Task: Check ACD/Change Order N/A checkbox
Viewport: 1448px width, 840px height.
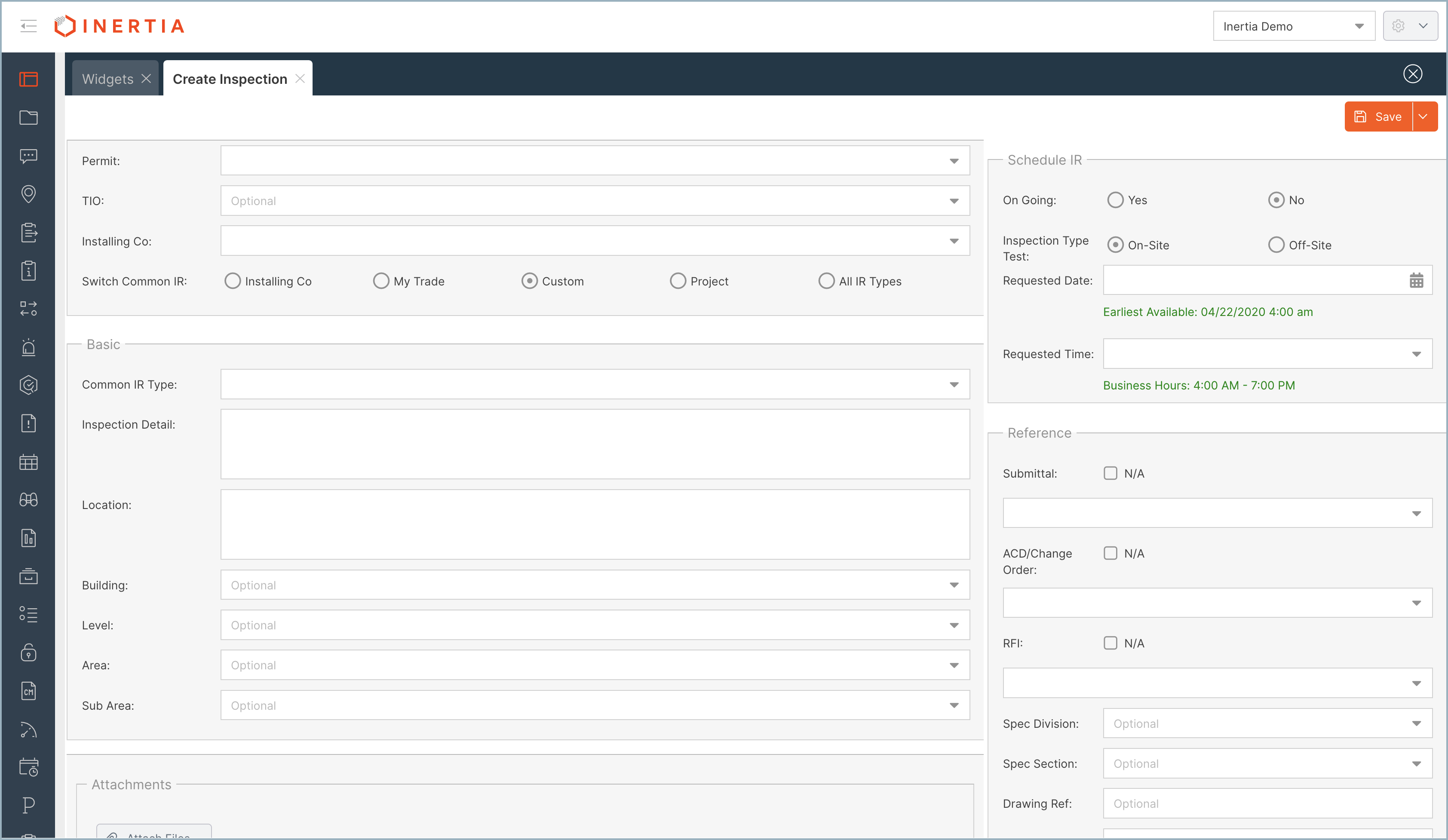Action: (x=1110, y=553)
